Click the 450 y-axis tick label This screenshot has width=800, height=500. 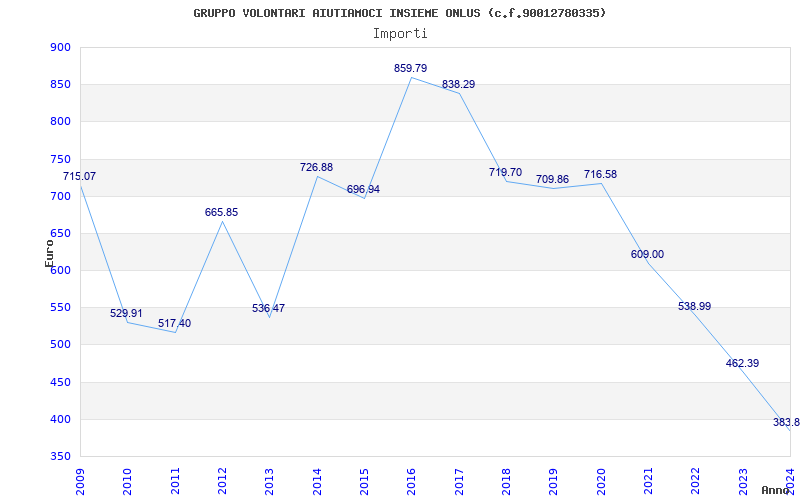tap(61, 383)
